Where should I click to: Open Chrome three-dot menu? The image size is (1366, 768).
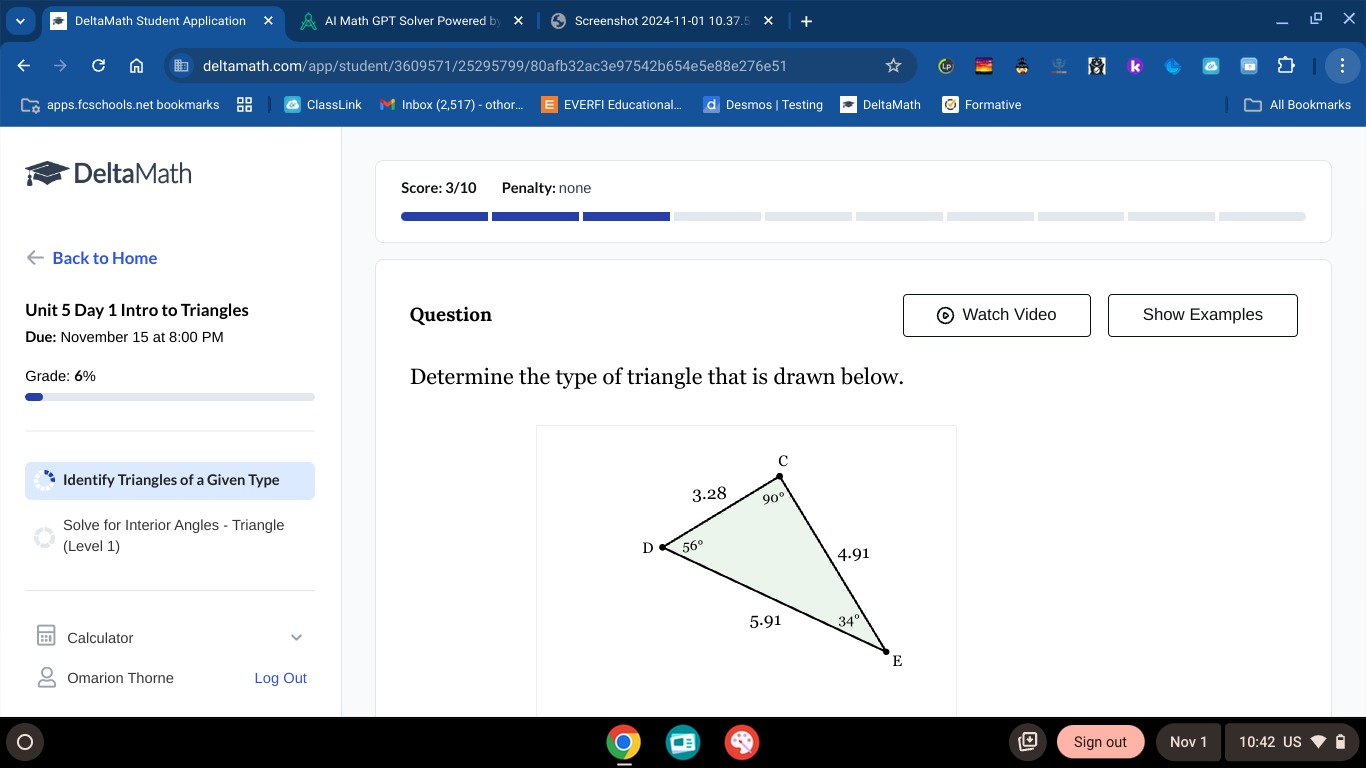pos(1342,66)
